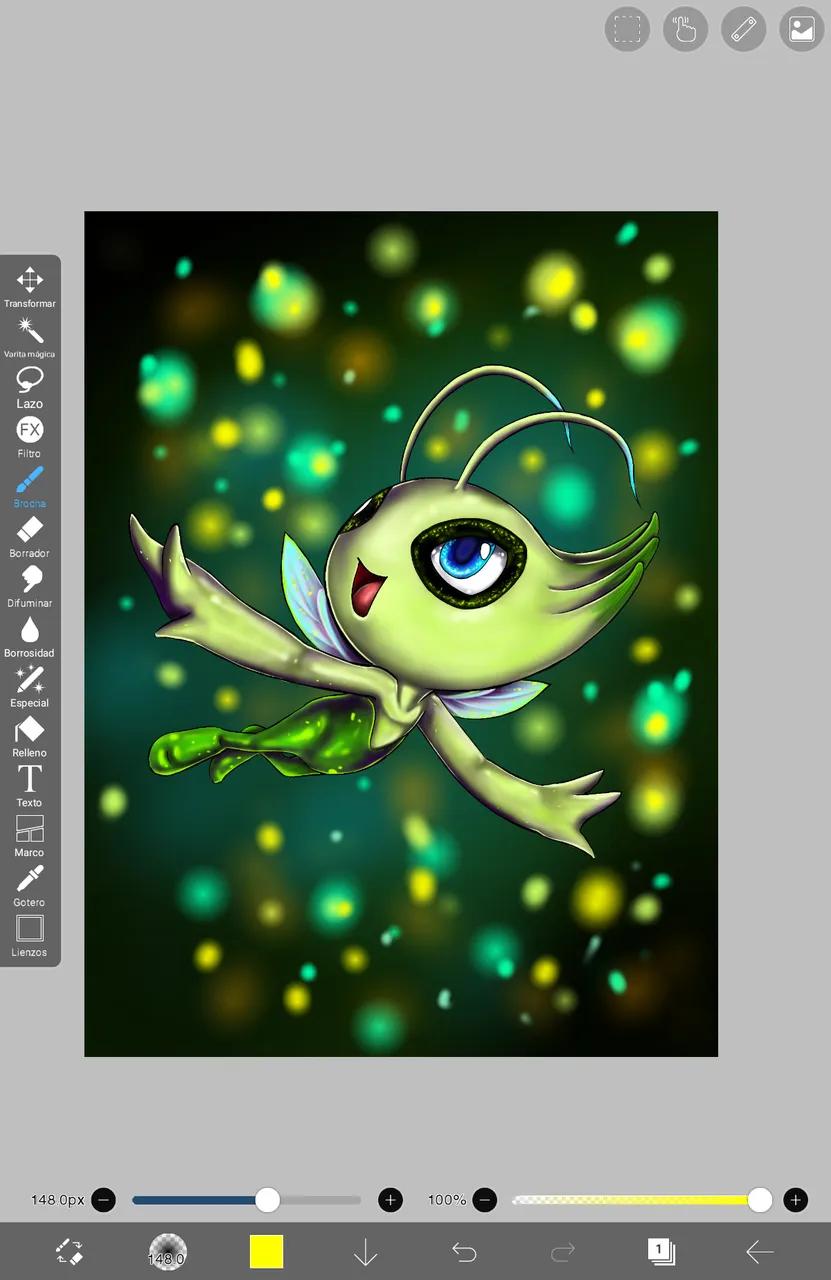831x1280 pixels.
Task: Open the Especial sparkle tool
Action: (x=30, y=687)
